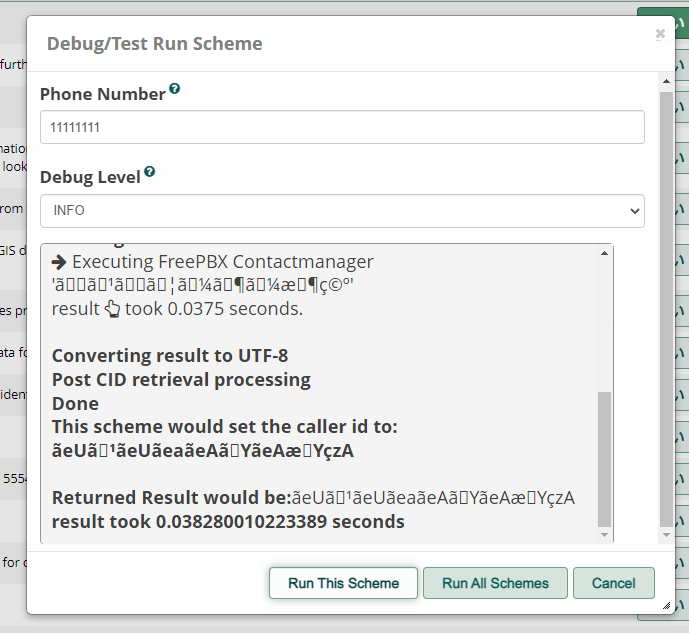Click the output log scrollbar down arrow

(605, 535)
